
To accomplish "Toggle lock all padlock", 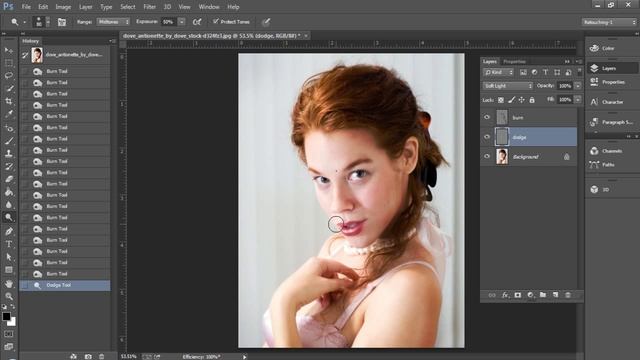I will [x=532, y=100].
